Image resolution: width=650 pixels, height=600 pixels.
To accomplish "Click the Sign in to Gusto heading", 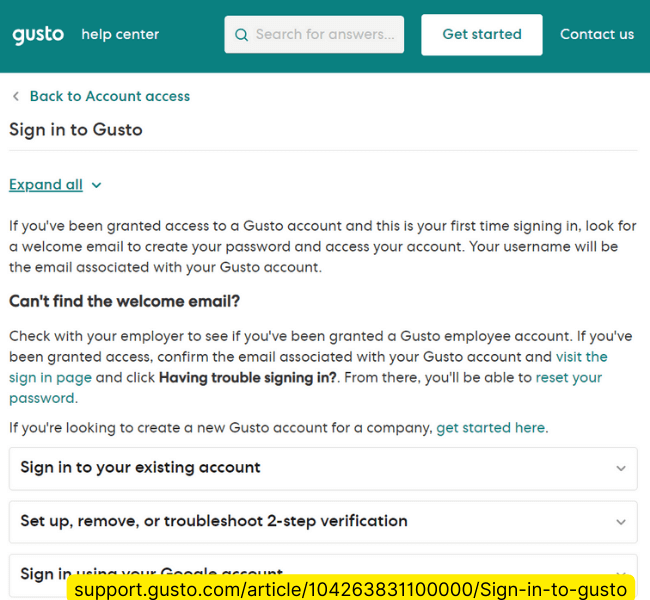I will 76,130.
